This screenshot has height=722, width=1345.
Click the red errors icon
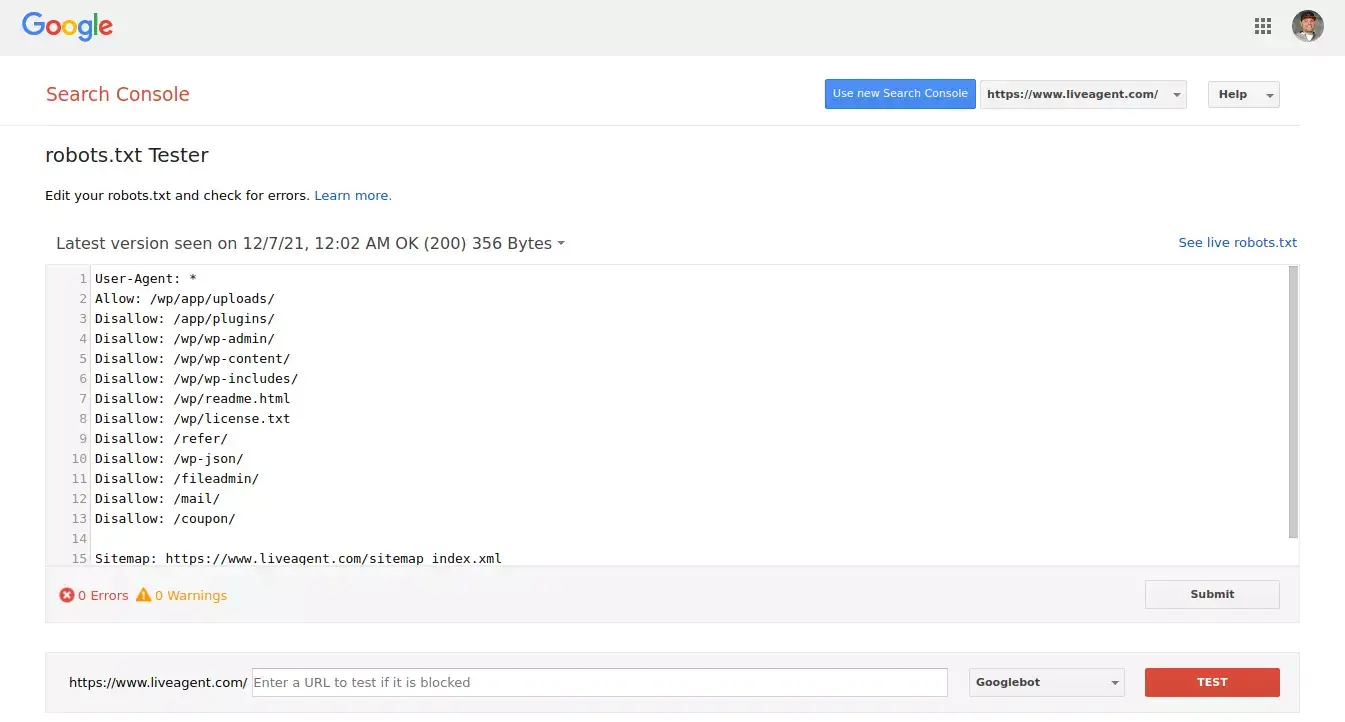click(66, 594)
